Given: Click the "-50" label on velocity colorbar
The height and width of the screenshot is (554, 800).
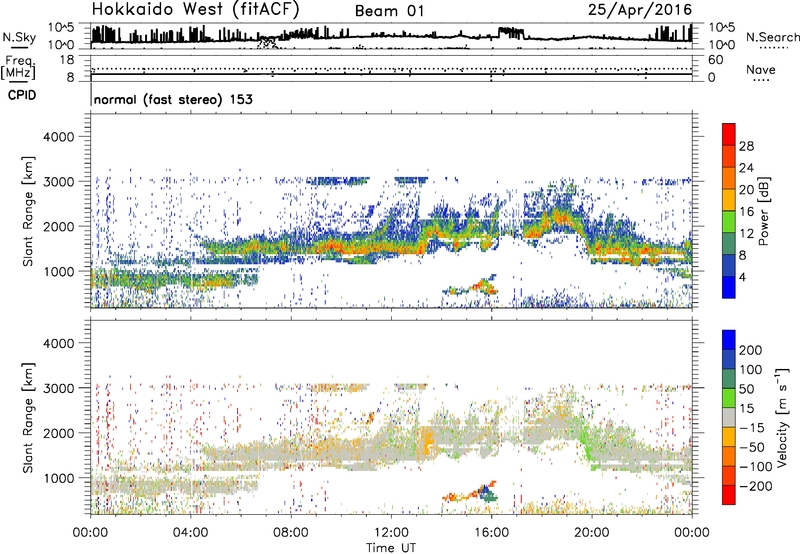Looking at the screenshot, I should (751, 447).
